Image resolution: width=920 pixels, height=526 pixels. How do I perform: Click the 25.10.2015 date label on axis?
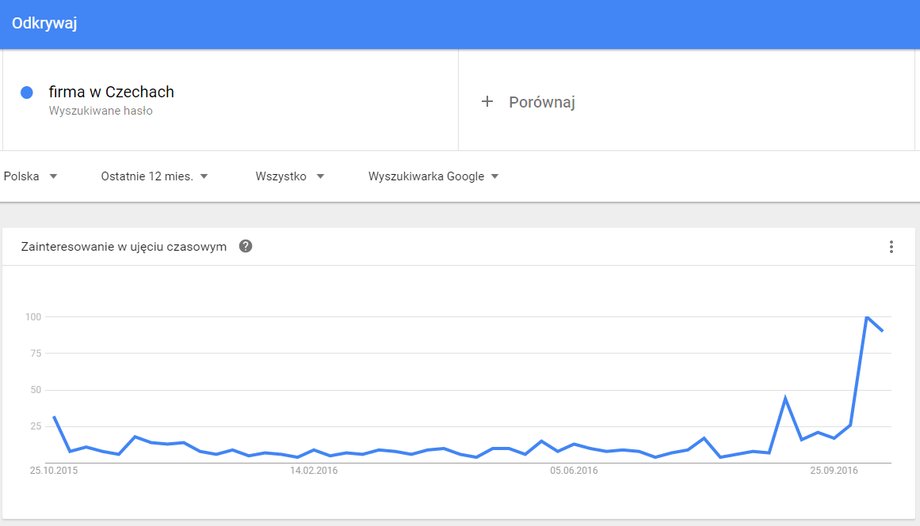(53, 470)
